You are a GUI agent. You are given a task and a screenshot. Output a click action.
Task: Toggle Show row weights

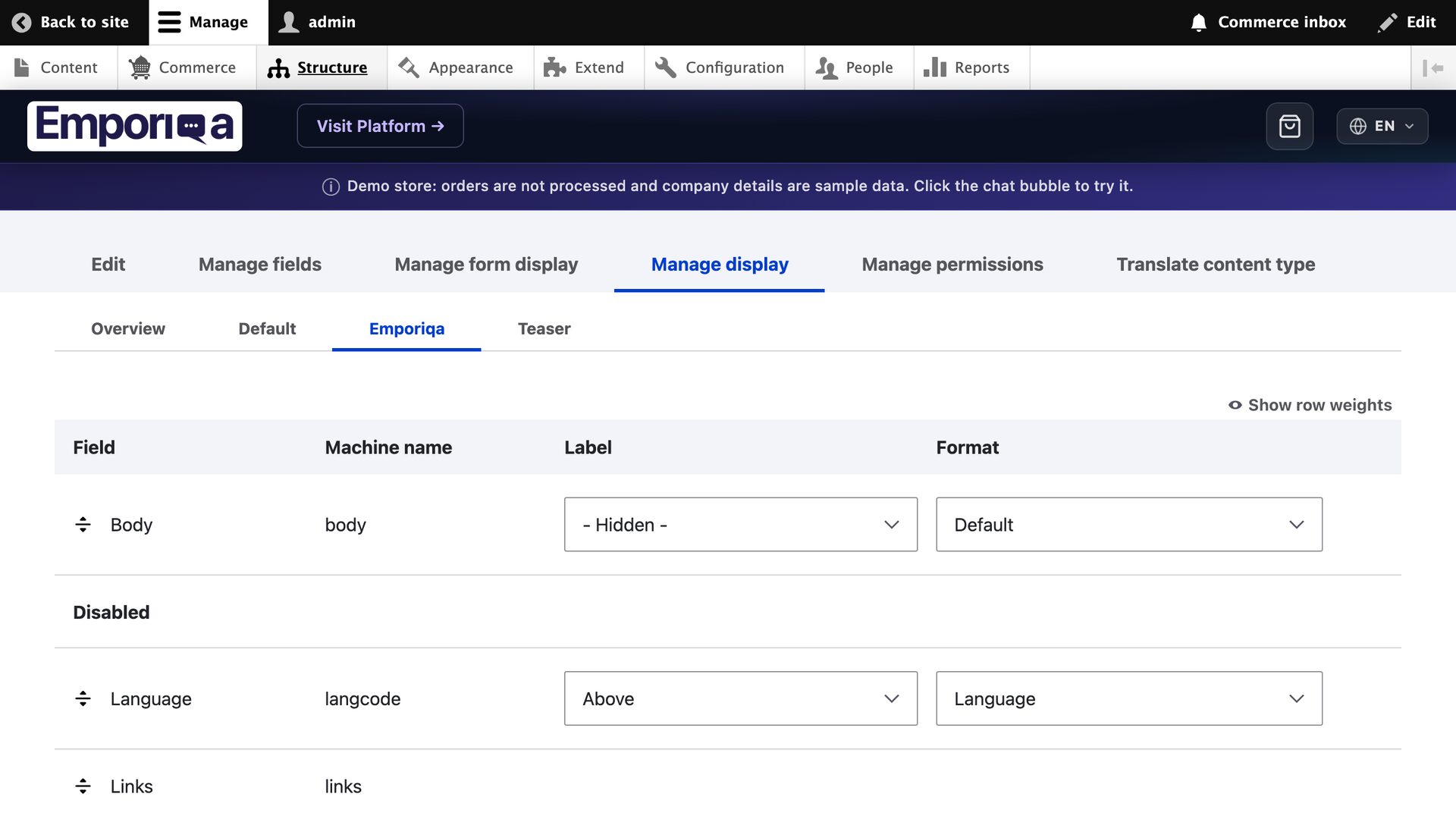tap(1310, 405)
